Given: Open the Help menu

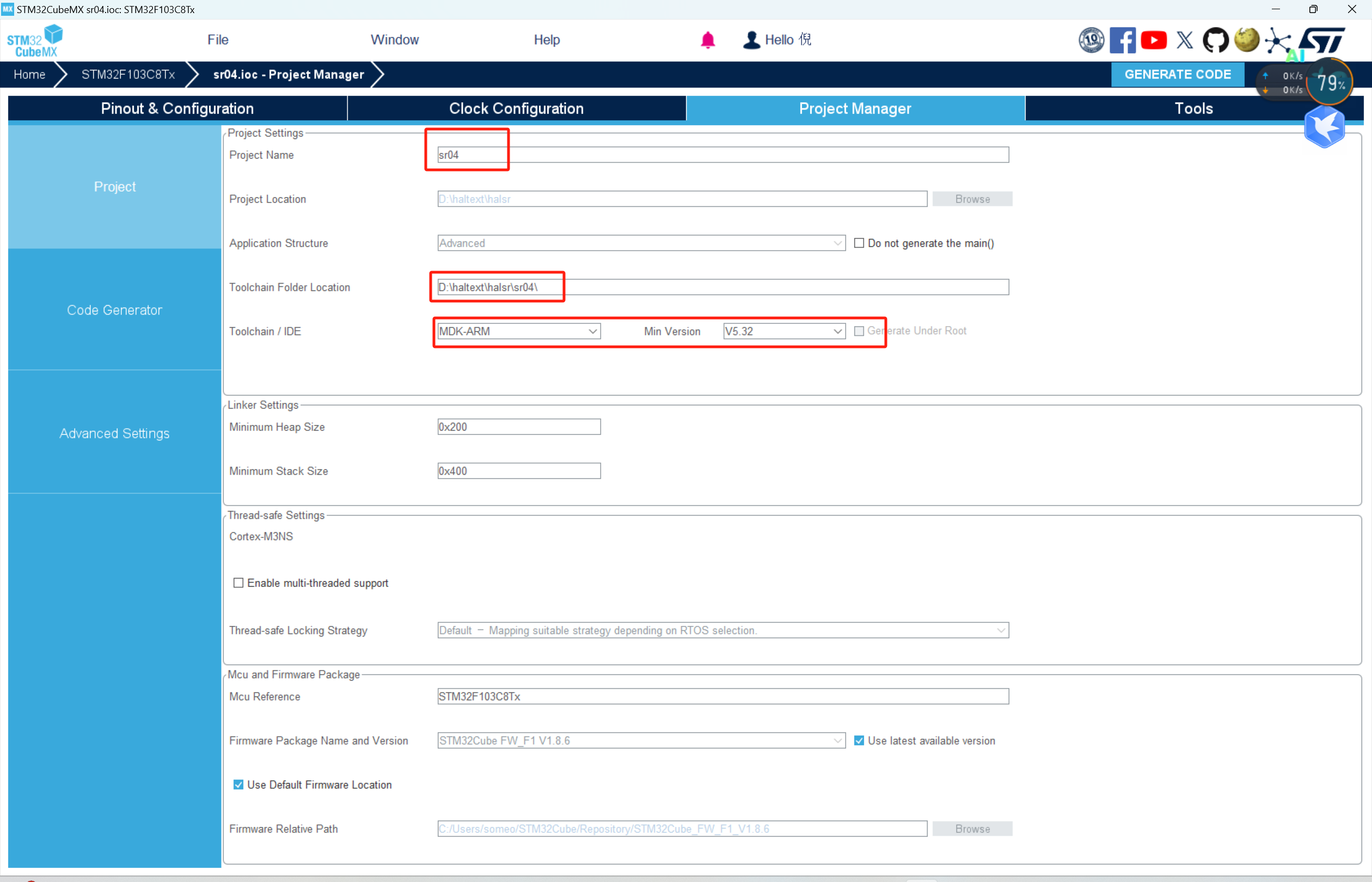Looking at the screenshot, I should tap(547, 40).
